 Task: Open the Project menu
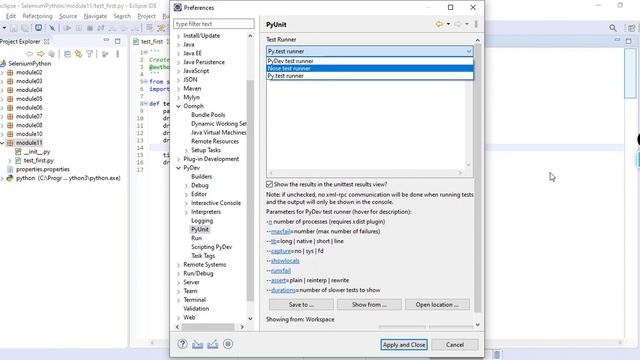click(x=147, y=16)
